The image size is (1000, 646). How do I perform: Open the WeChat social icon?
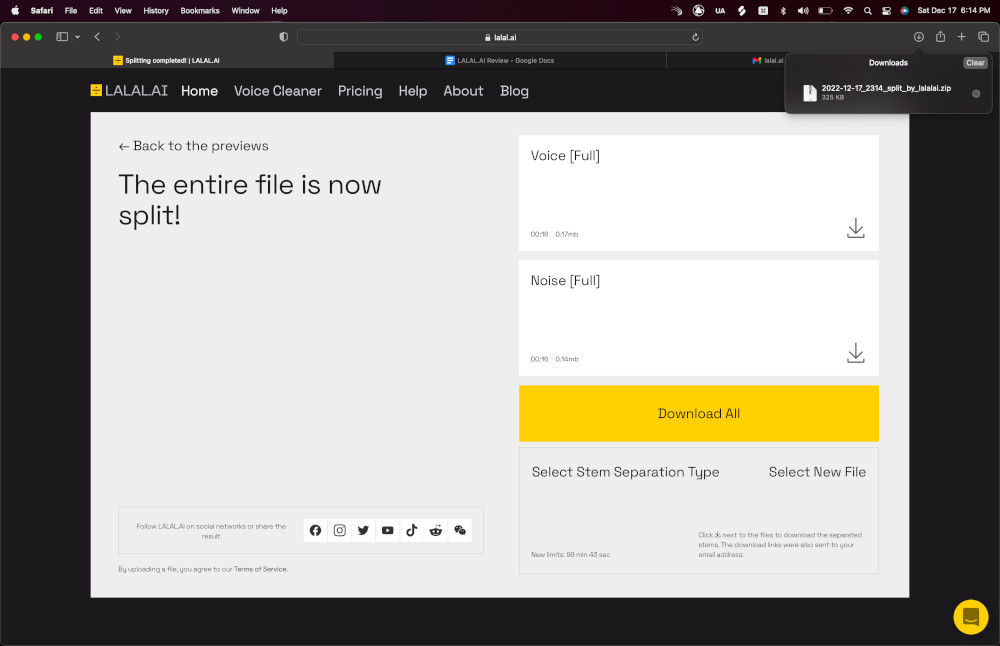460,530
